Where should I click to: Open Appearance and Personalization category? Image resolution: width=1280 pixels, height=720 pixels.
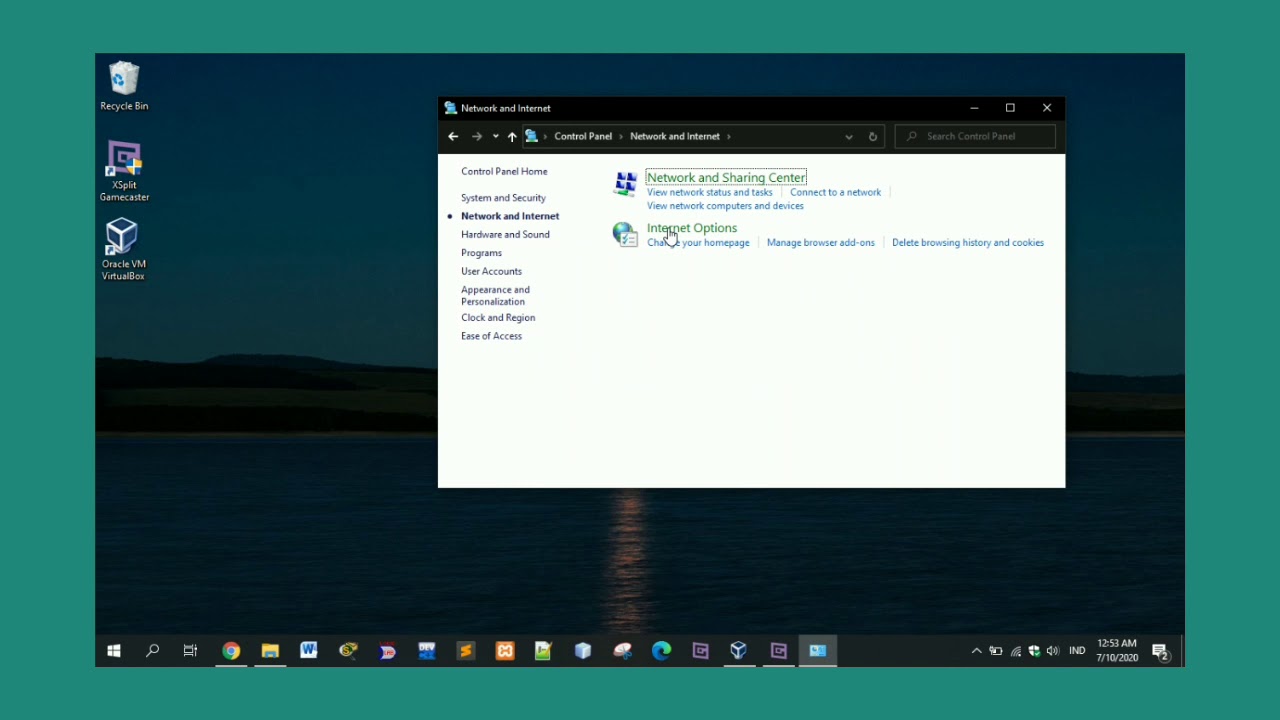495,295
